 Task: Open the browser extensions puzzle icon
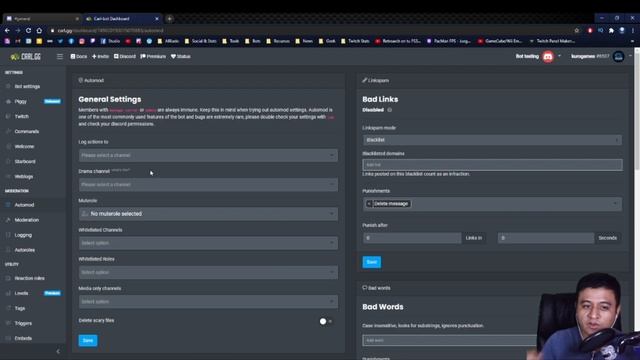point(611,31)
